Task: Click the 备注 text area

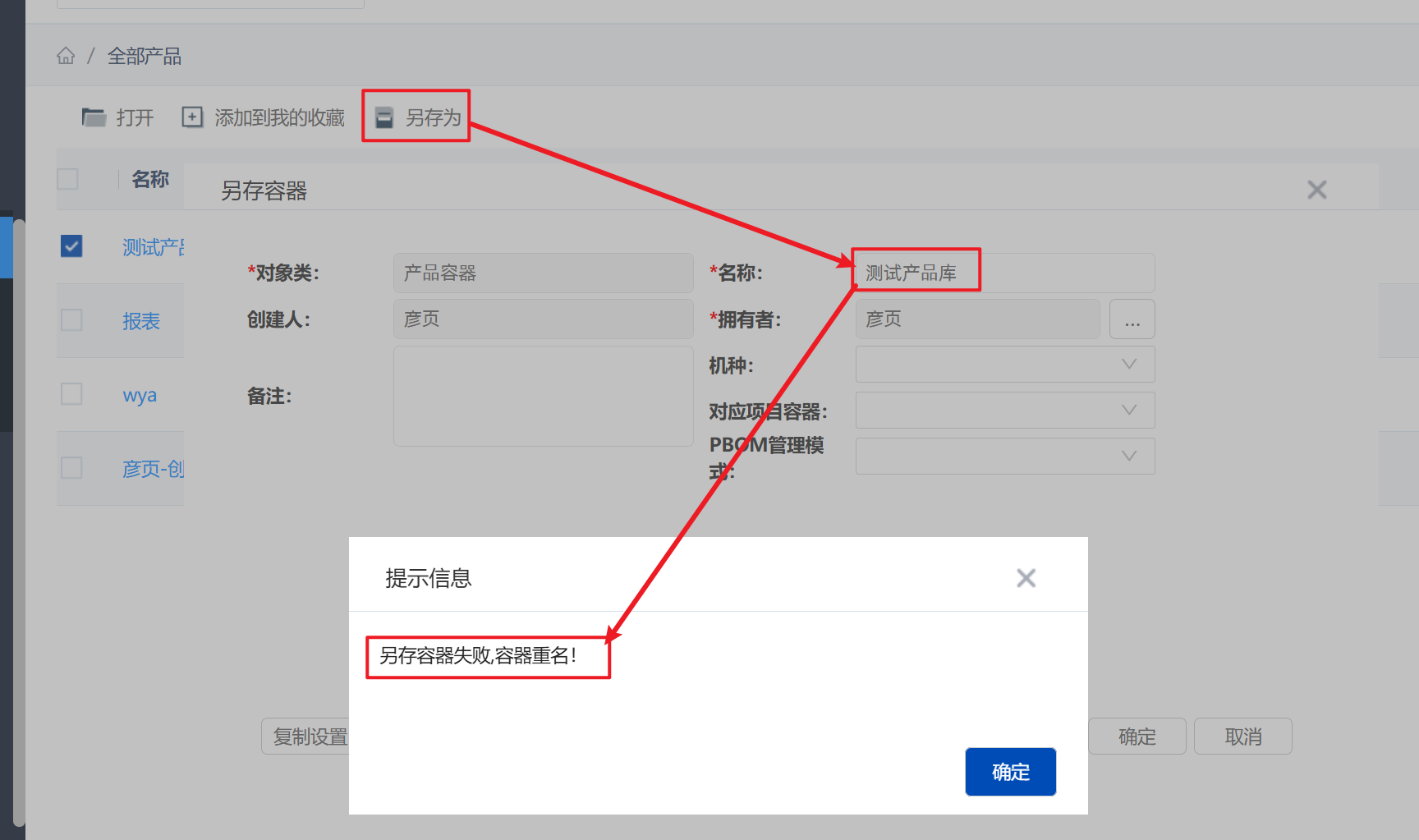Action: tap(544, 396)
